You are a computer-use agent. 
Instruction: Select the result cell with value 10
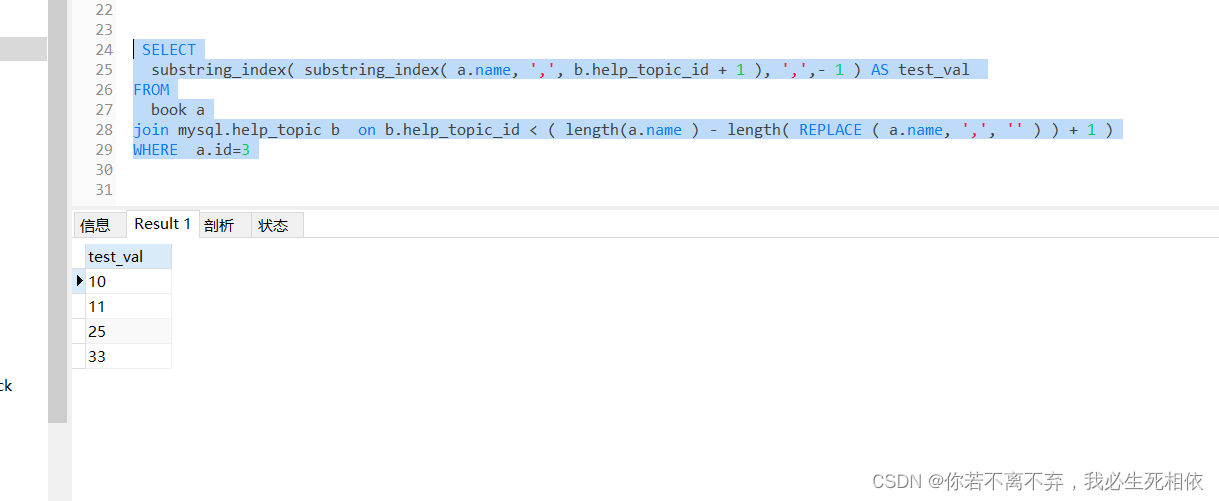(128, 282)
